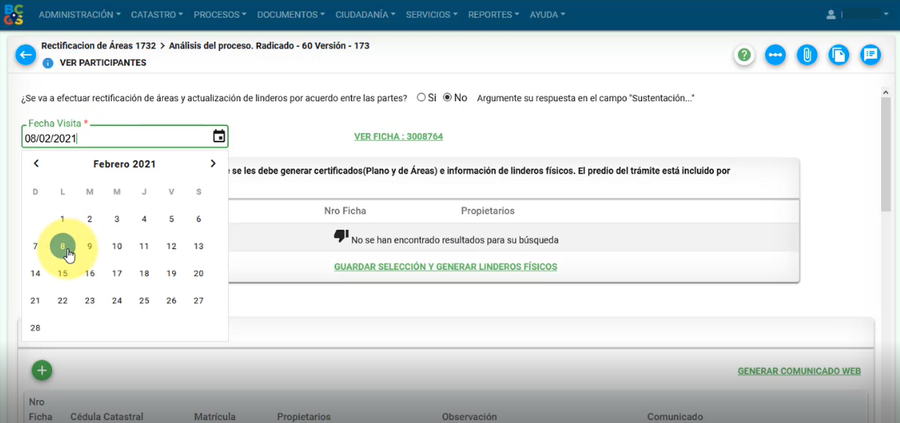The image size is (900, 423).
Task: Open the Ciudadanía menu
Action: coord(365,15)
